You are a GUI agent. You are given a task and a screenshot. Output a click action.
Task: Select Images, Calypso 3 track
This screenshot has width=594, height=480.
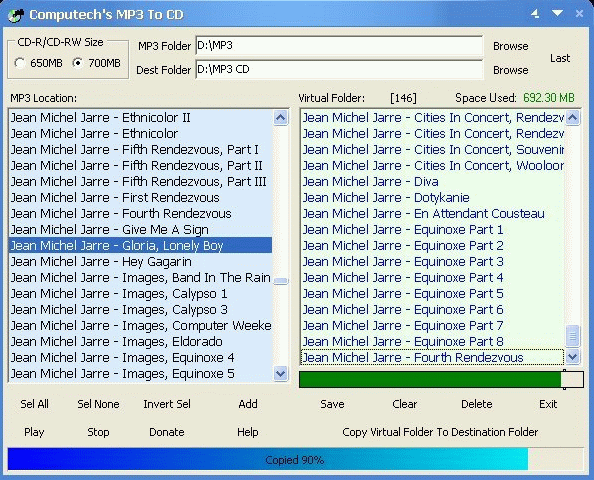pyautogui.click(x=140, y=310)
